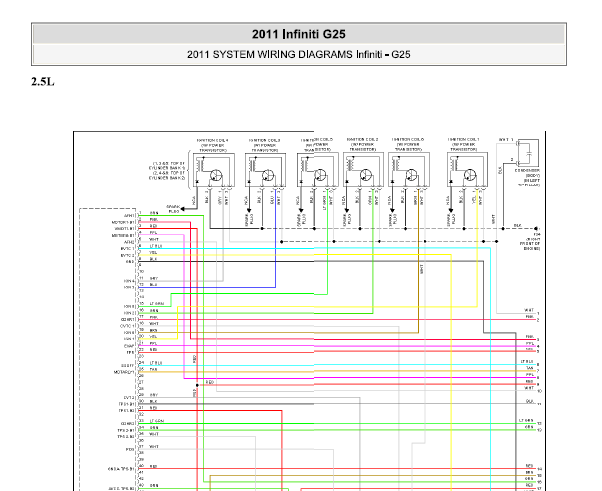Click the Ignition Coil 3 label
The width and height of the screenshot is (602, 491).
265,145
